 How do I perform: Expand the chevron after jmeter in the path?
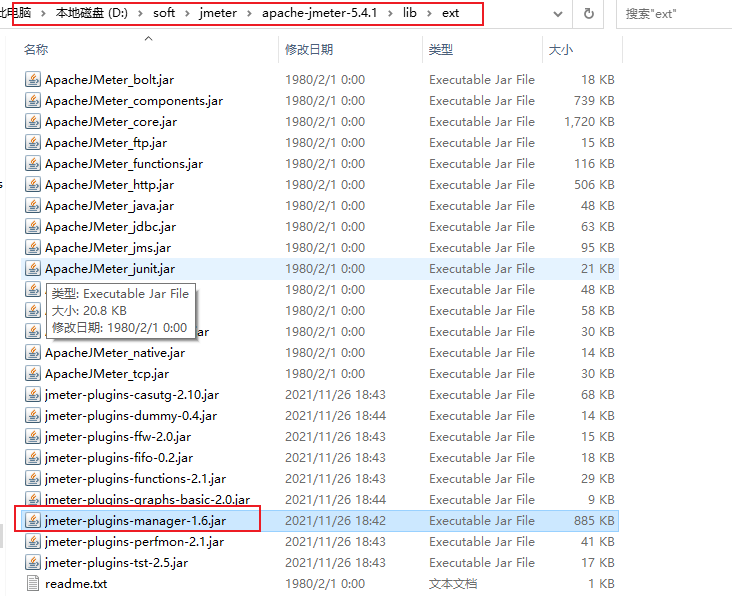pyautogui.click(x=249, y=14)
